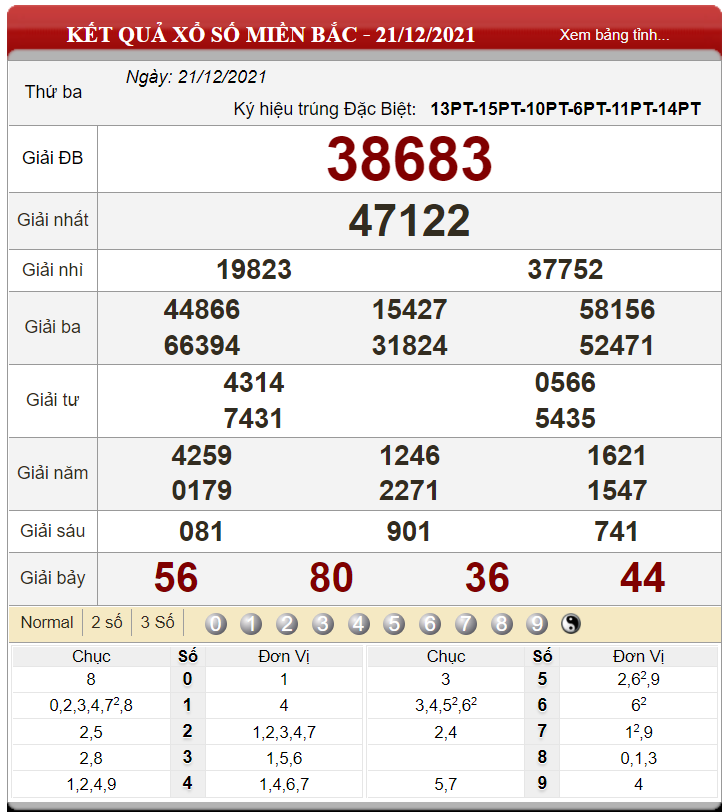The height and width of the screenshot is (812, 728).
Task: Click the Giải bảy row label
Action: point(53,578)
